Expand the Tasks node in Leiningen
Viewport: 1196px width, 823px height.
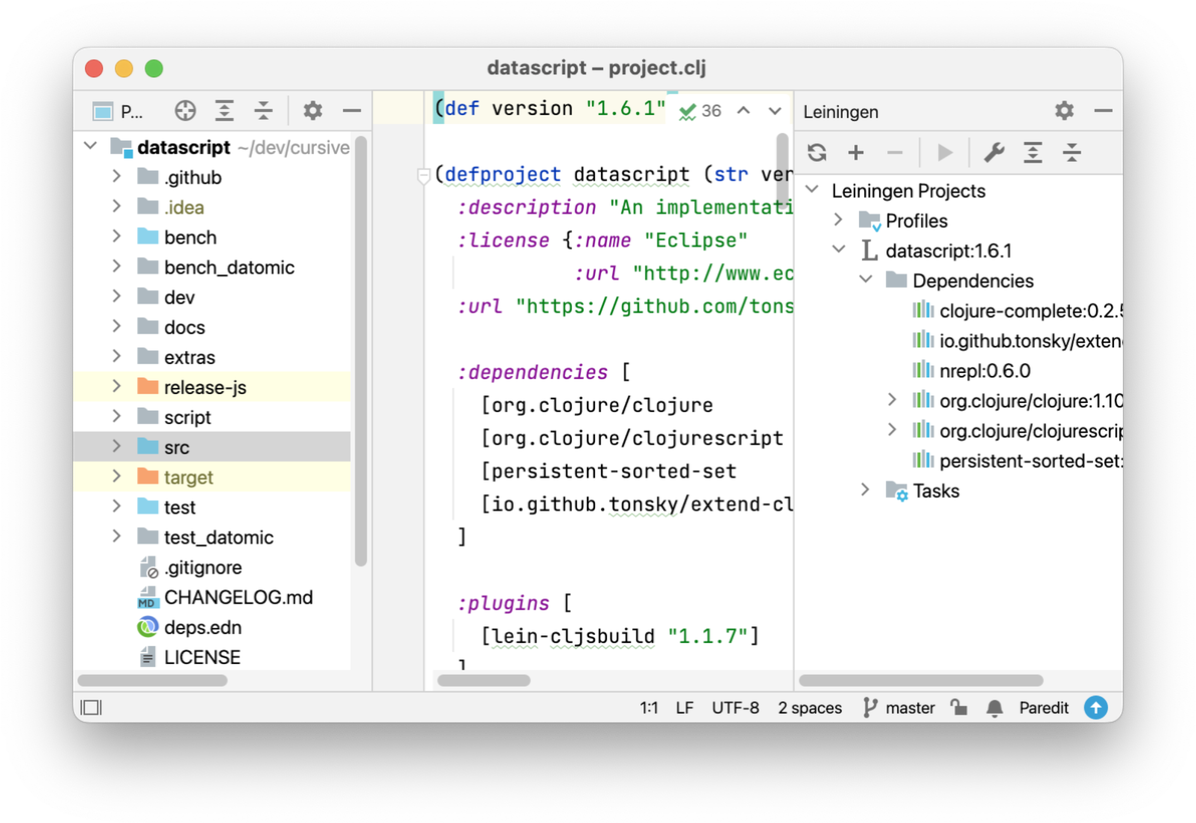tap(866, 490)
